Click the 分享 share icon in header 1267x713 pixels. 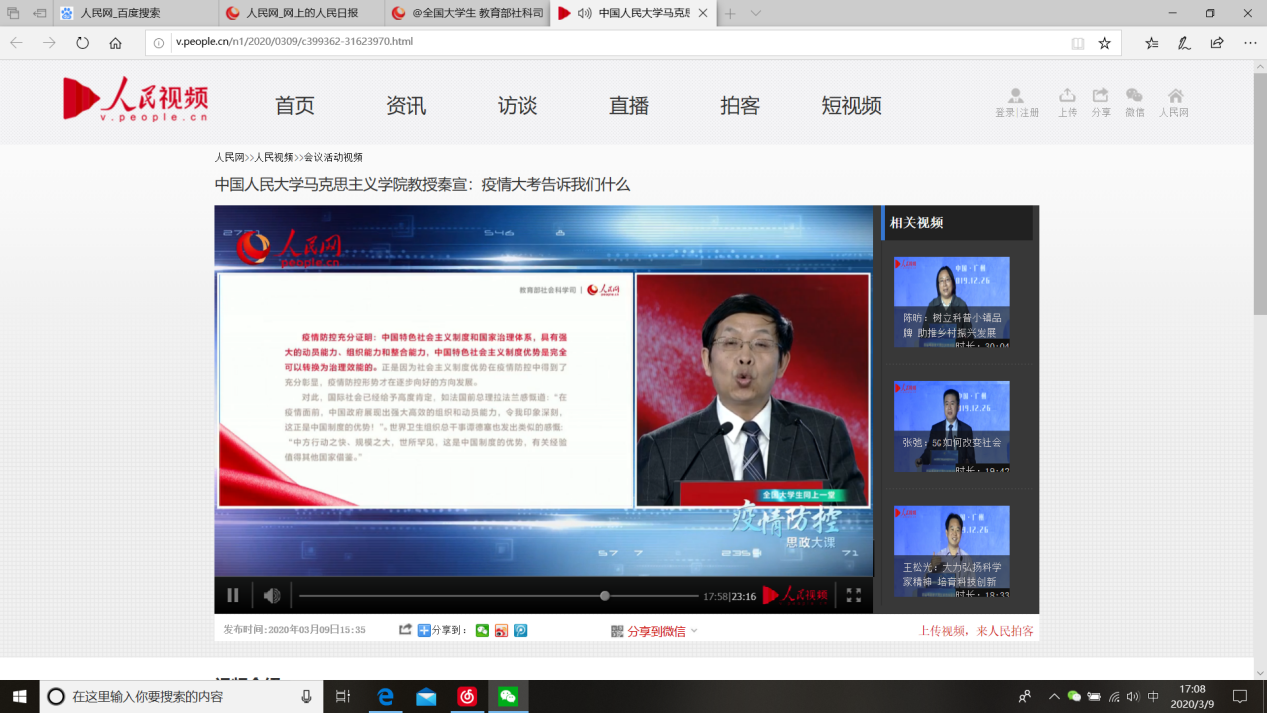click(x=1100, y=96)
